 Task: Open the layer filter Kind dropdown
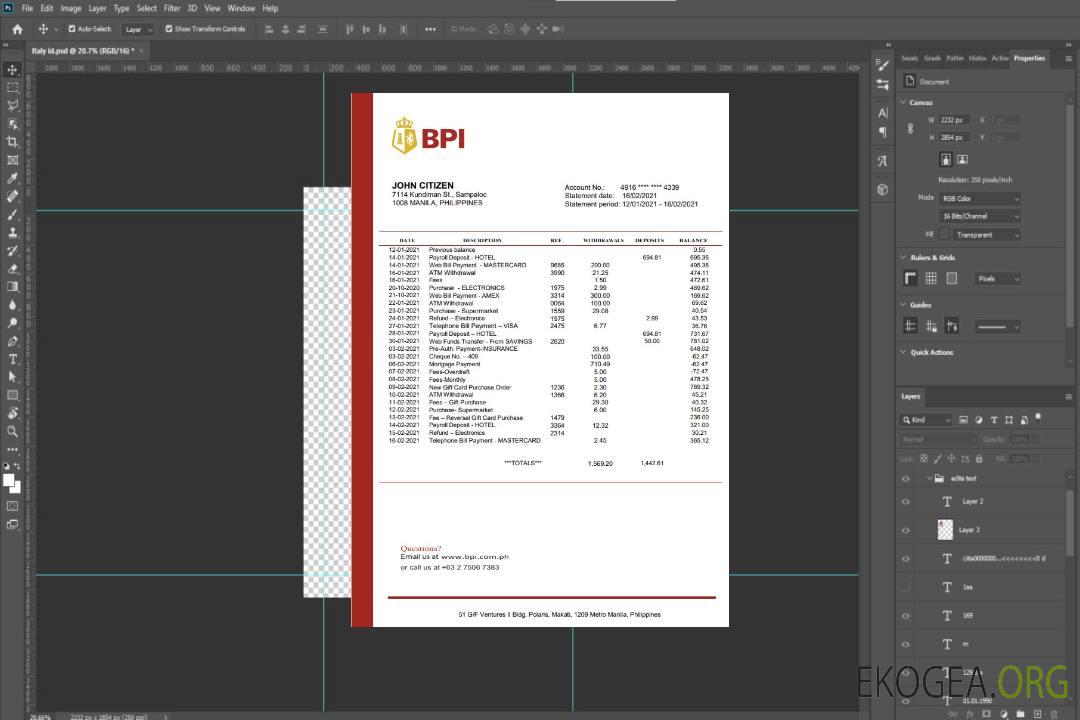[x=926, y=420]
